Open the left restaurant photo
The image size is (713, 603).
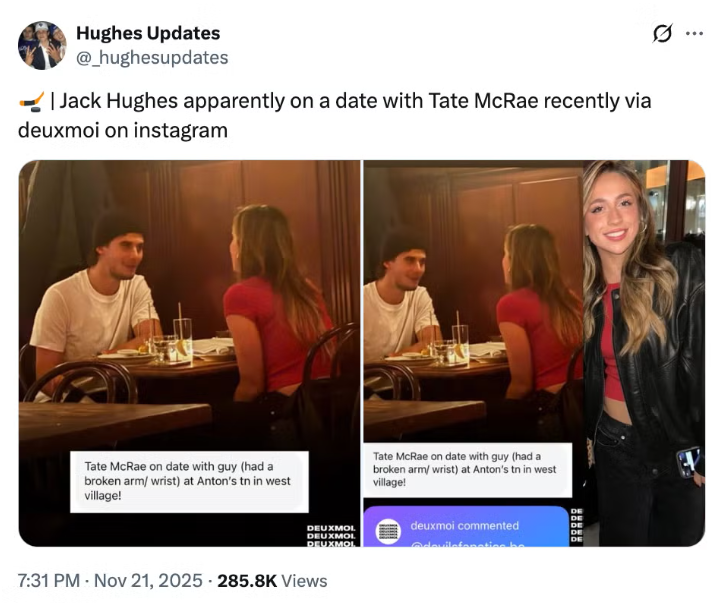(188, 300)
